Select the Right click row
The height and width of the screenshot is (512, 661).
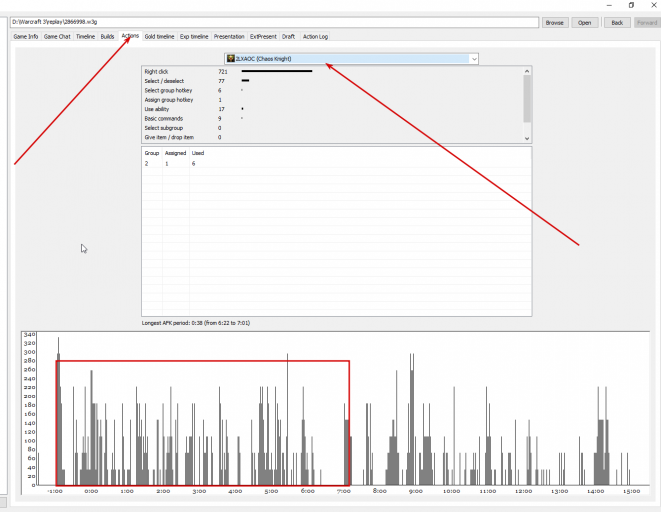(332, 72)
